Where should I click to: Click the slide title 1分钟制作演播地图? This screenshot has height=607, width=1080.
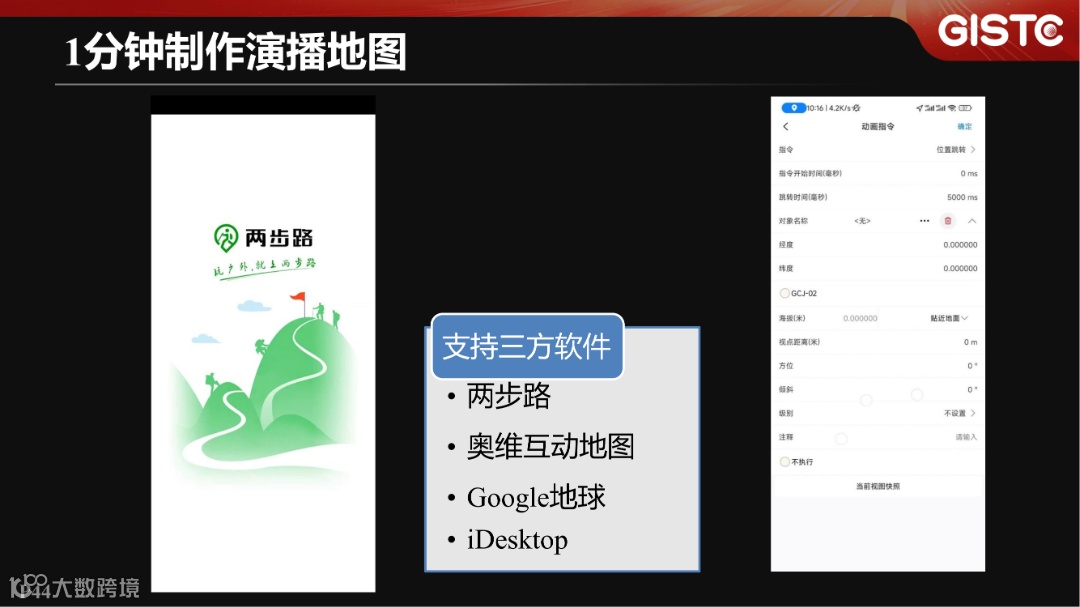236,52
